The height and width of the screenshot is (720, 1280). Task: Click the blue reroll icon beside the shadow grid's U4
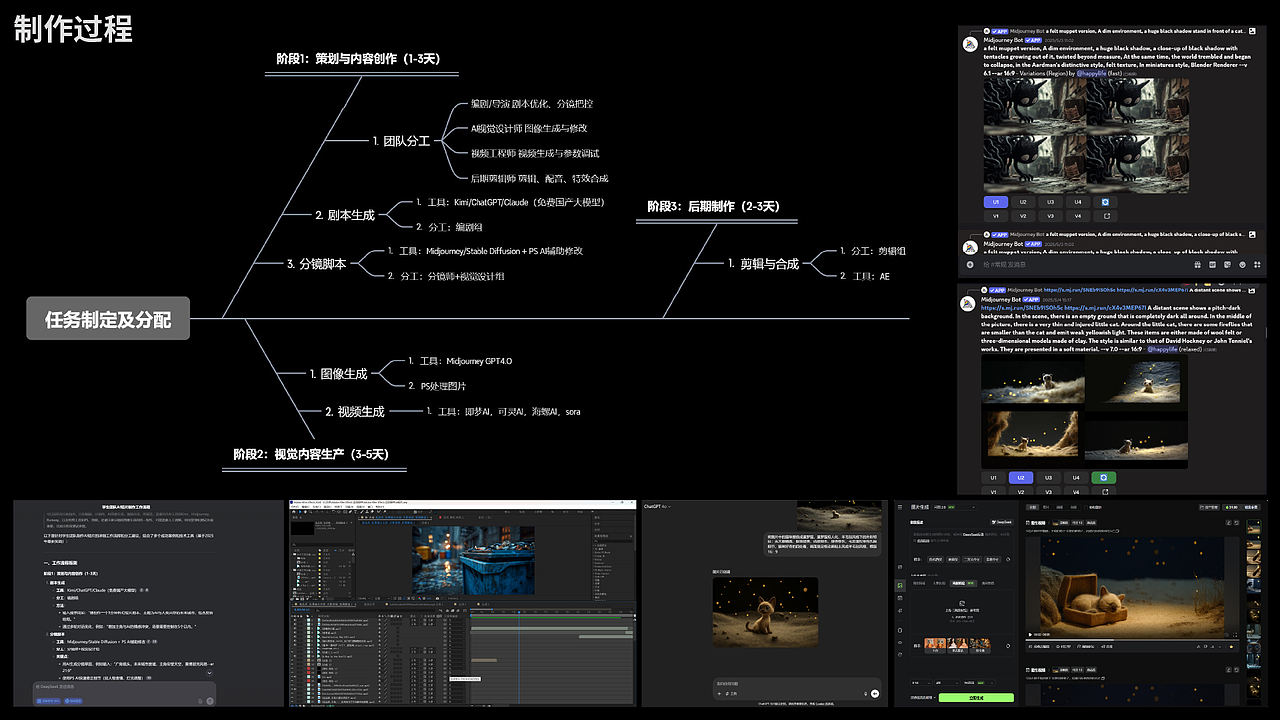pos(1106,201)
